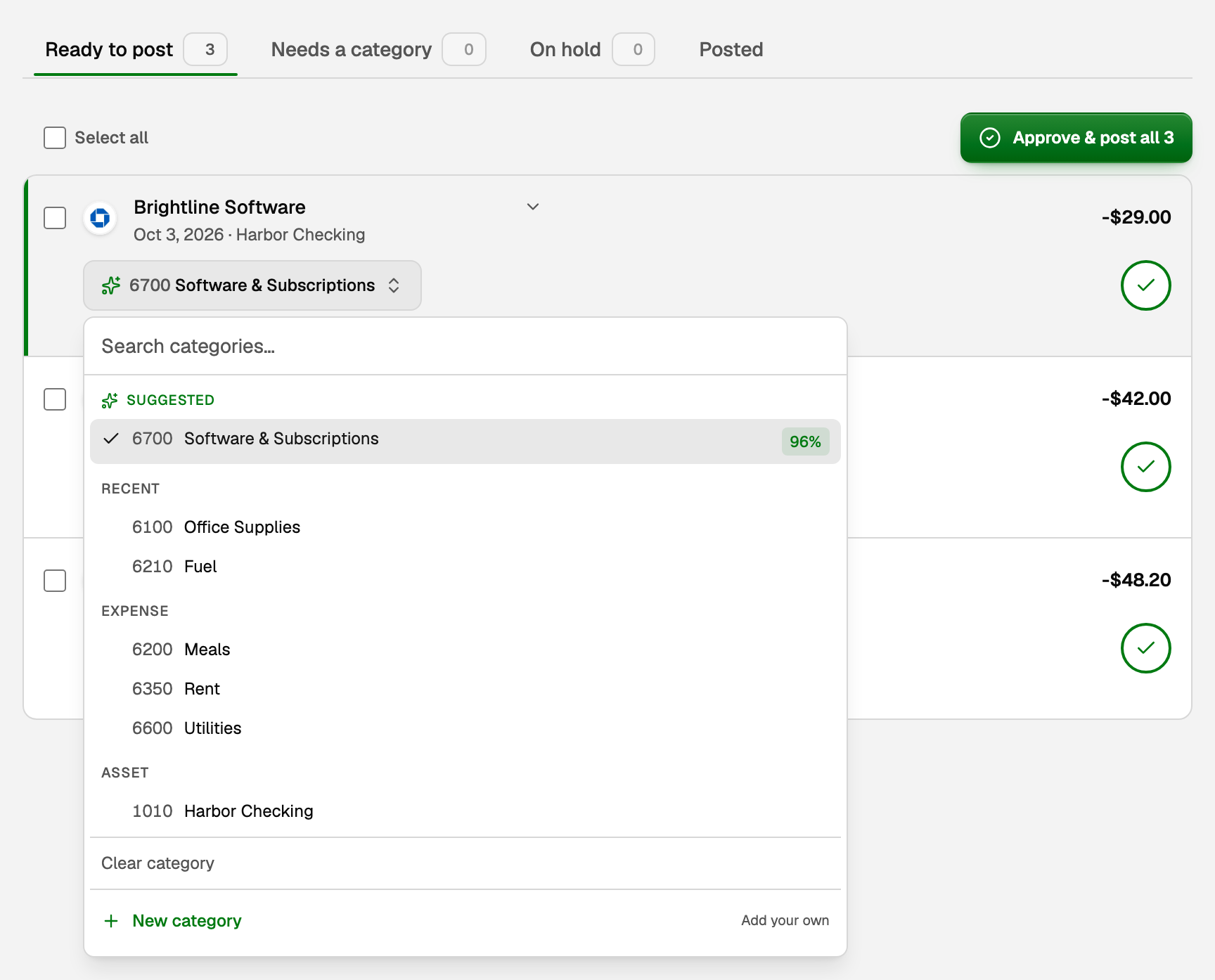Pick 6200 Meals category

(465, 650)
